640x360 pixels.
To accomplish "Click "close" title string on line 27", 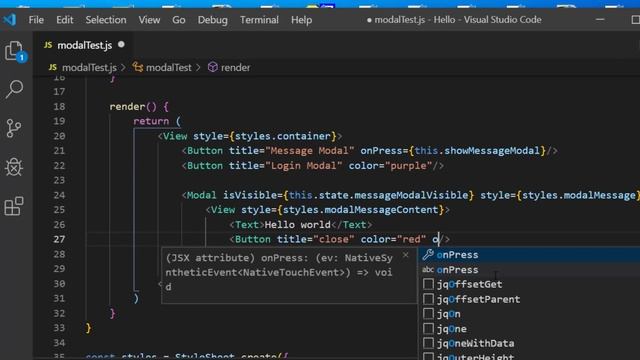I will click(x=334, y=239).
